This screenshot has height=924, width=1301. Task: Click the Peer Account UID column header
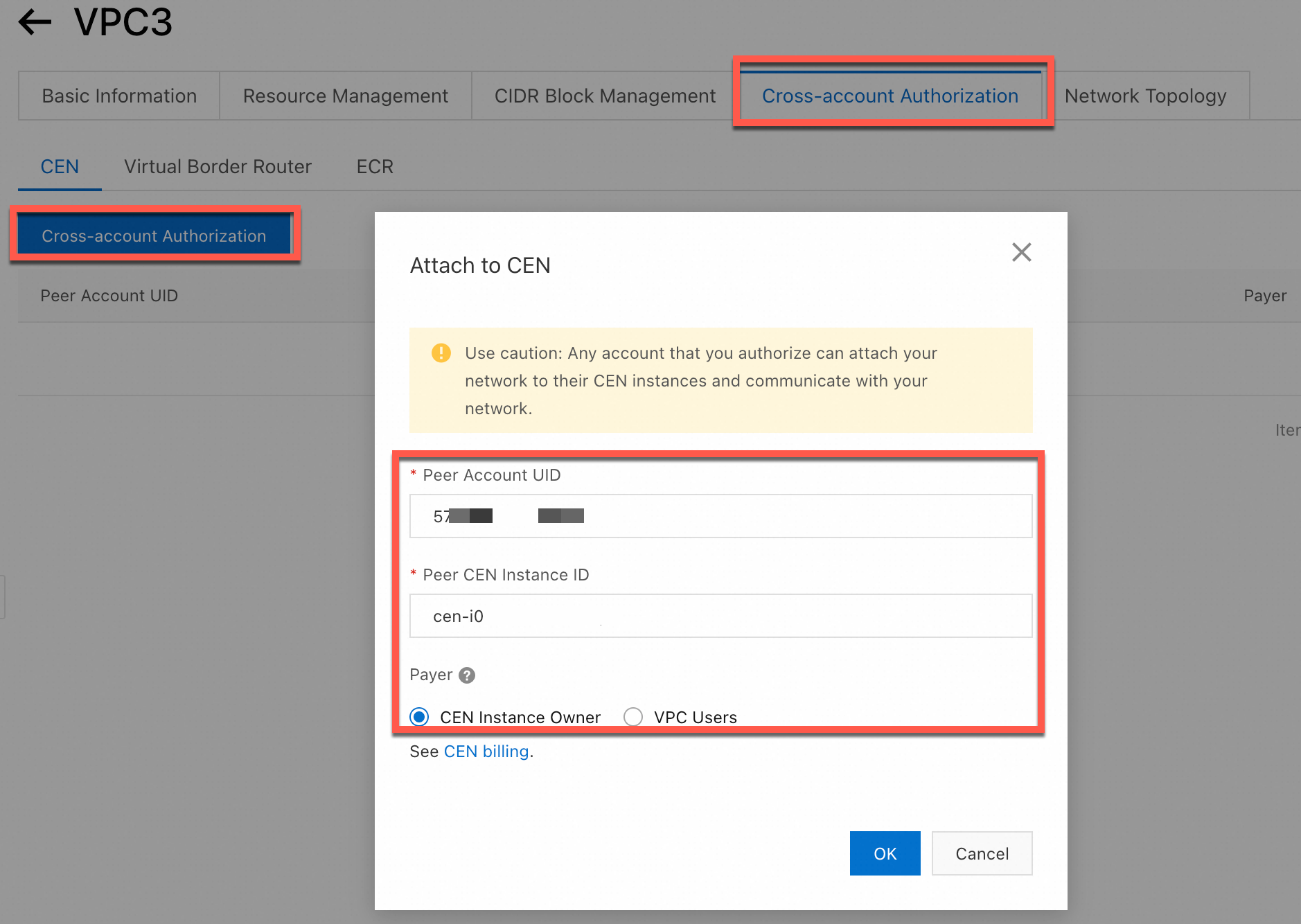tap(109, 296)
